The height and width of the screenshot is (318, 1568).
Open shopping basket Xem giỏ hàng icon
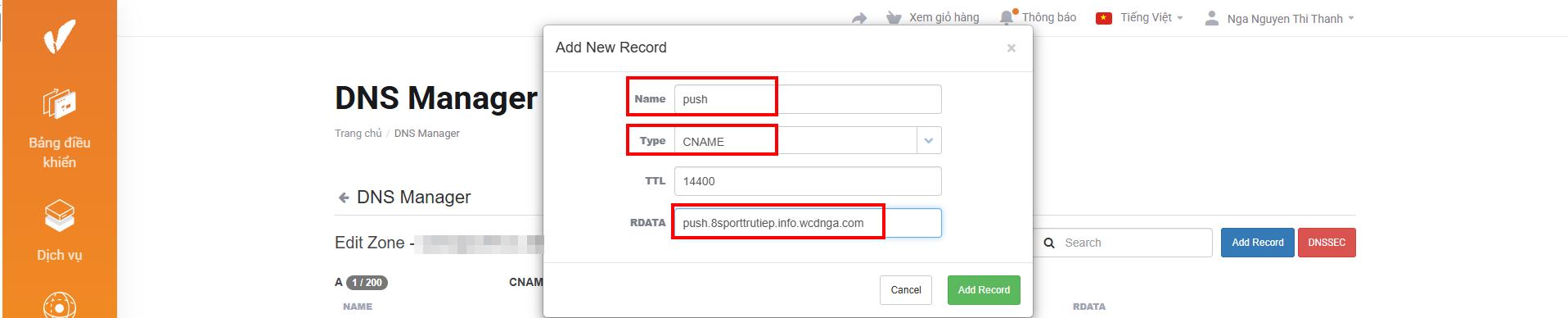coord(894,18)
